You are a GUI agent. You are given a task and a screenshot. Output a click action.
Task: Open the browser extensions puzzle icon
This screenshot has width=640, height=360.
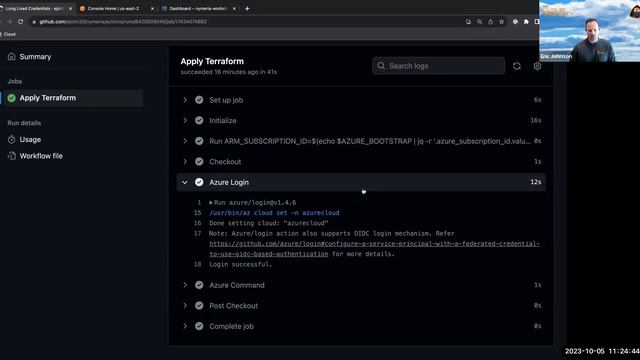pos(526,22)
